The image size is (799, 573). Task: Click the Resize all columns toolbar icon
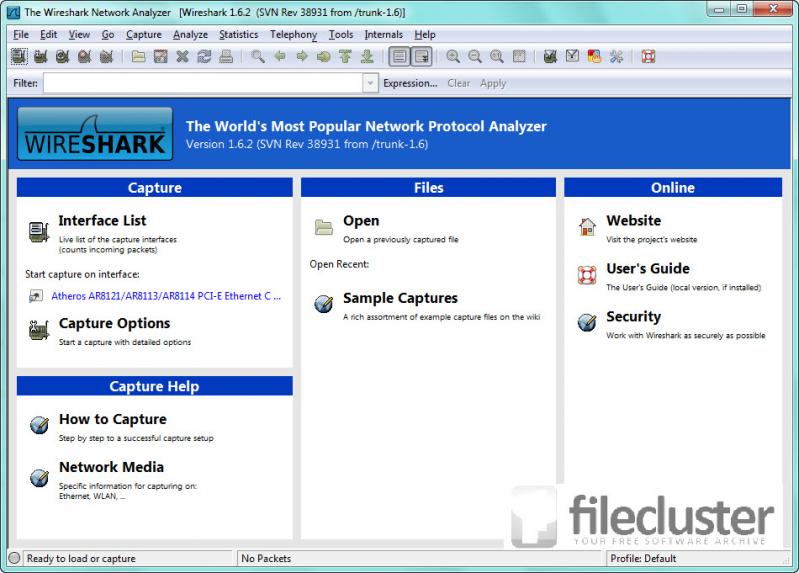[x=519, y=56]
